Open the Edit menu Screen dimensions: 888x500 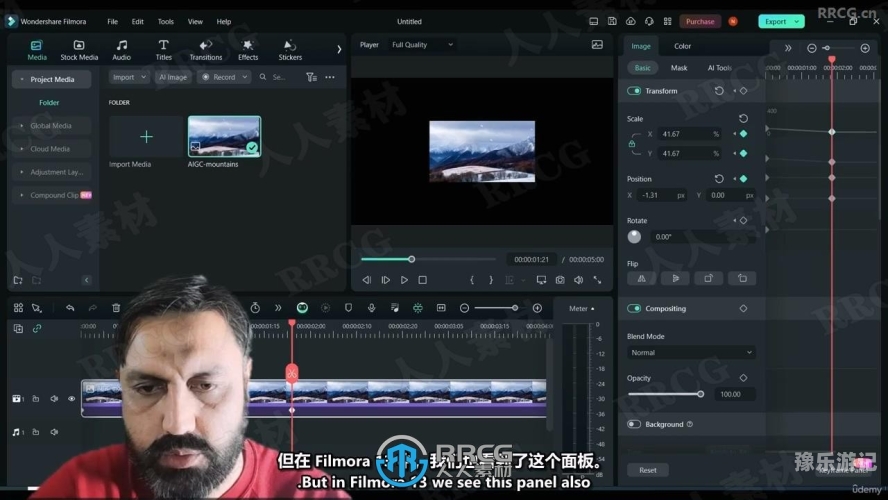pos(138,22)
